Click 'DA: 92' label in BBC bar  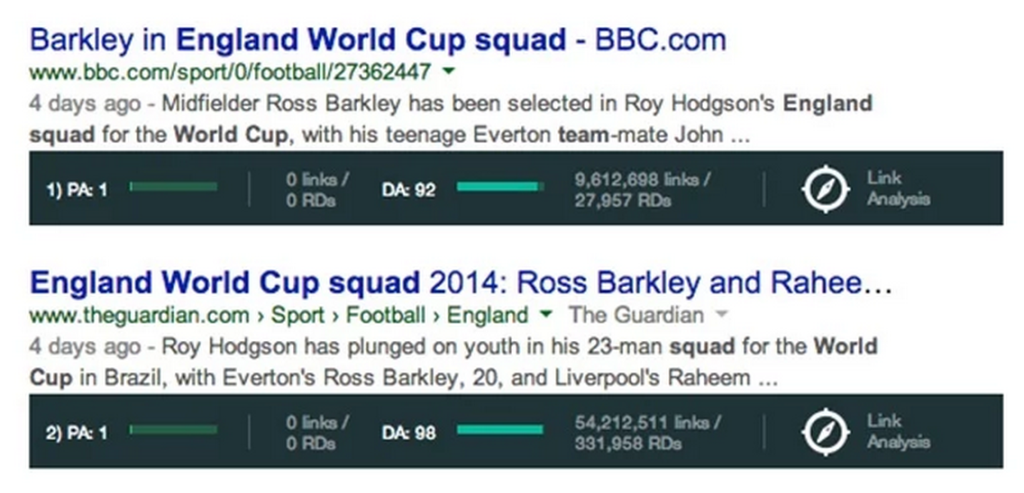click(408, 190)
